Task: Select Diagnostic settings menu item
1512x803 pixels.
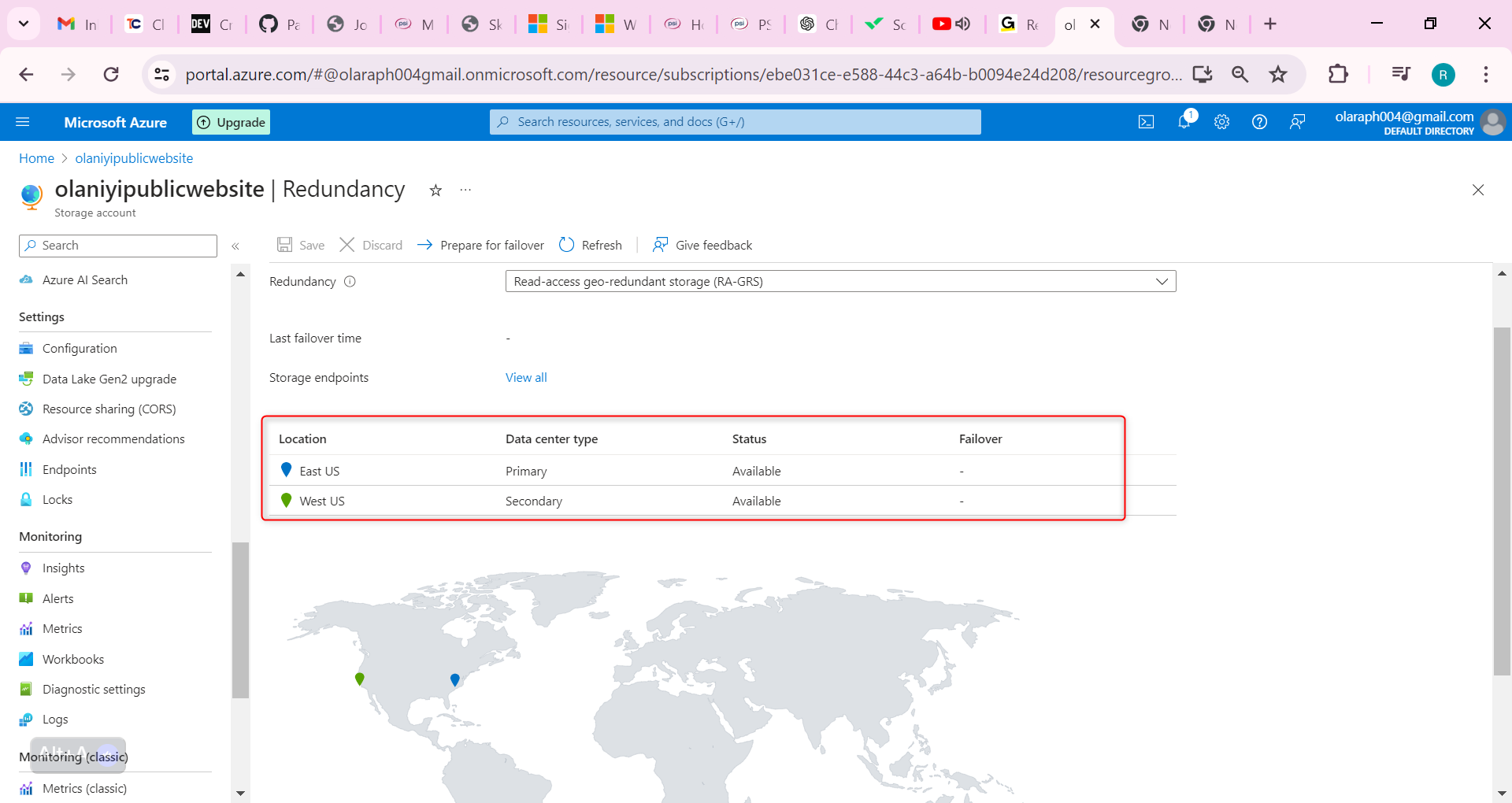Action: [x=94, y=689]
